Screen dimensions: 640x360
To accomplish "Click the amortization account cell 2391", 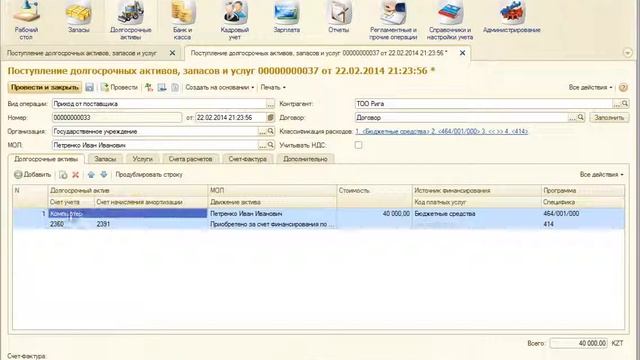I will tap(151, 224).
